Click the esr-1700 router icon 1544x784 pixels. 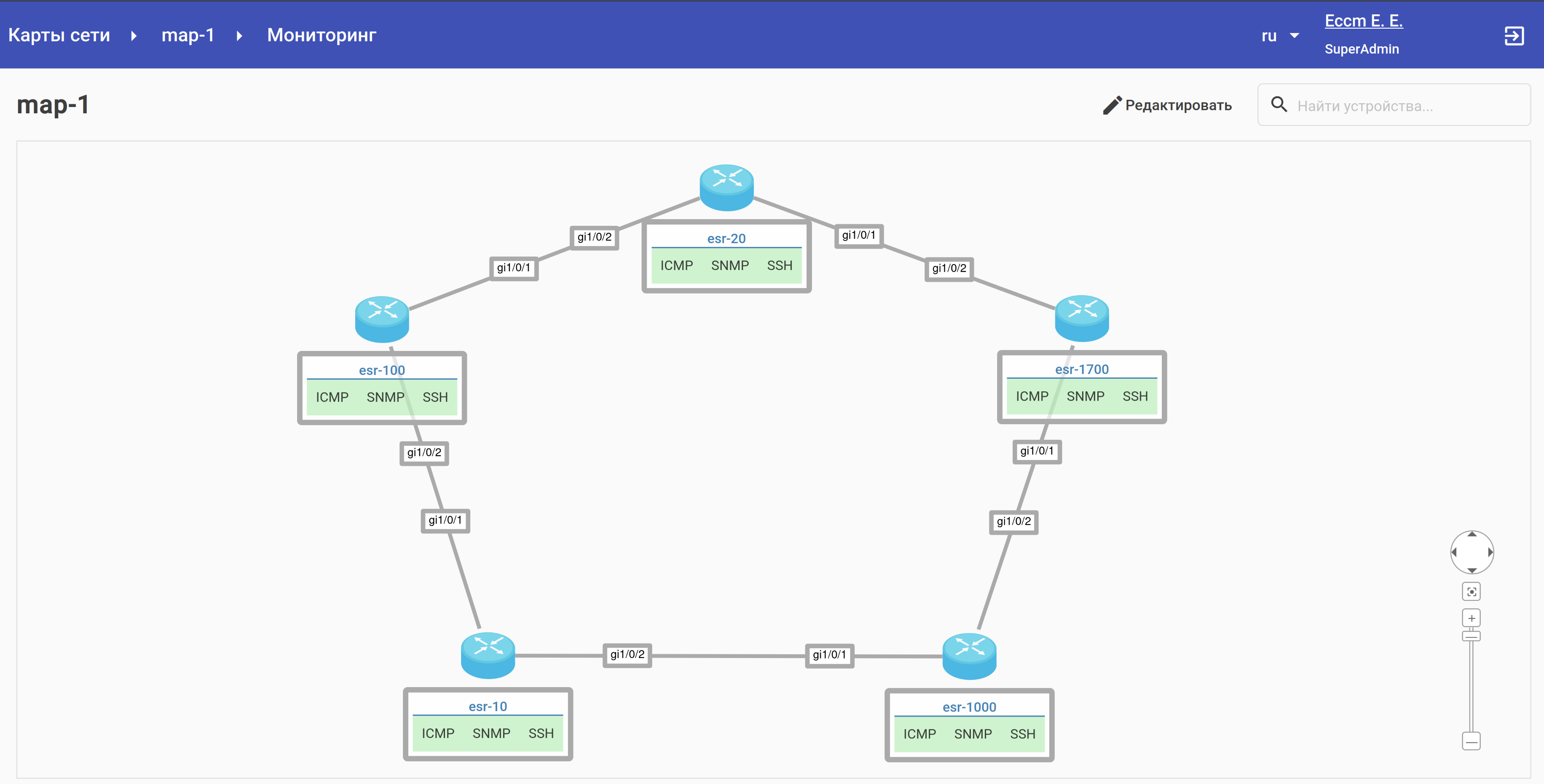tap(1081, 318)
